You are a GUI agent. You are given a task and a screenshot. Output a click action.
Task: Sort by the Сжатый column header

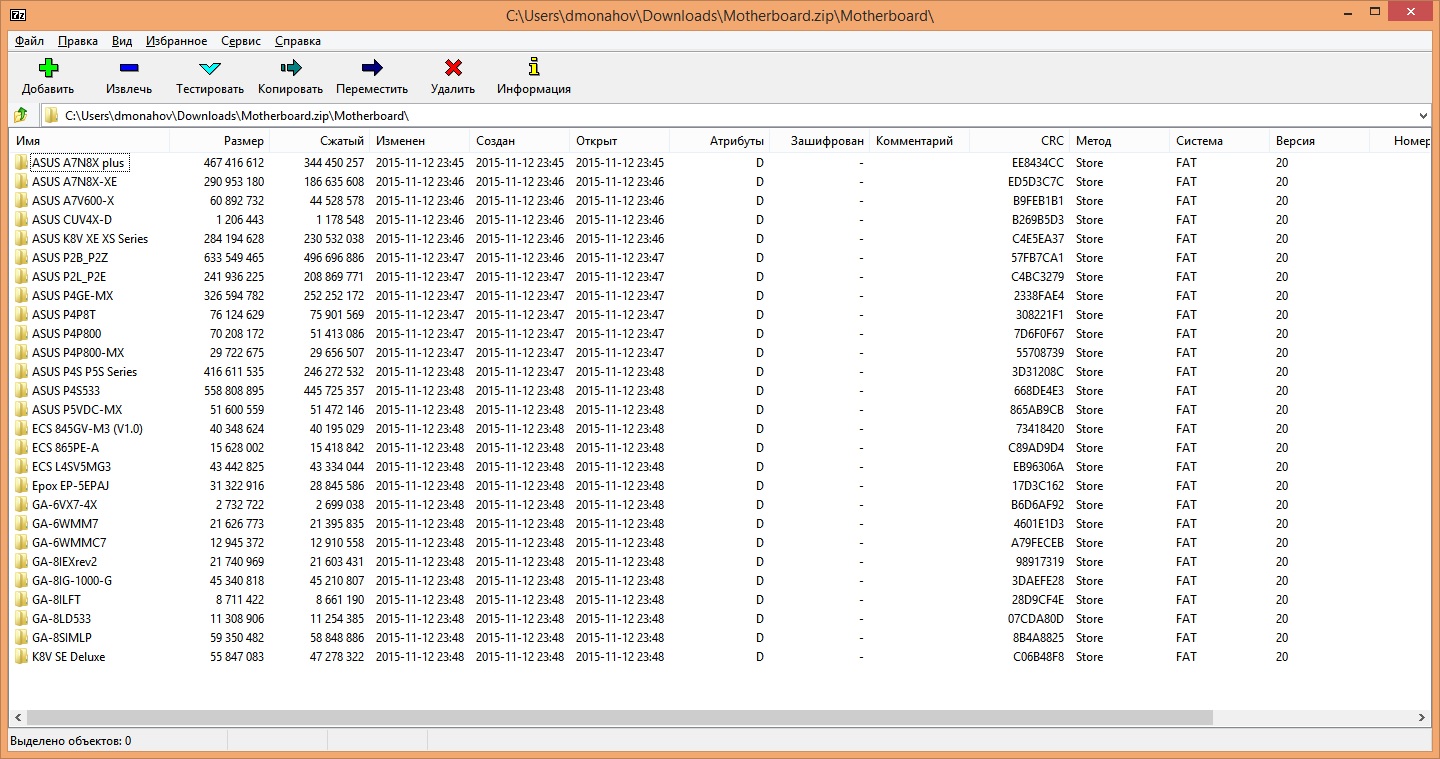tap(320, 141)
